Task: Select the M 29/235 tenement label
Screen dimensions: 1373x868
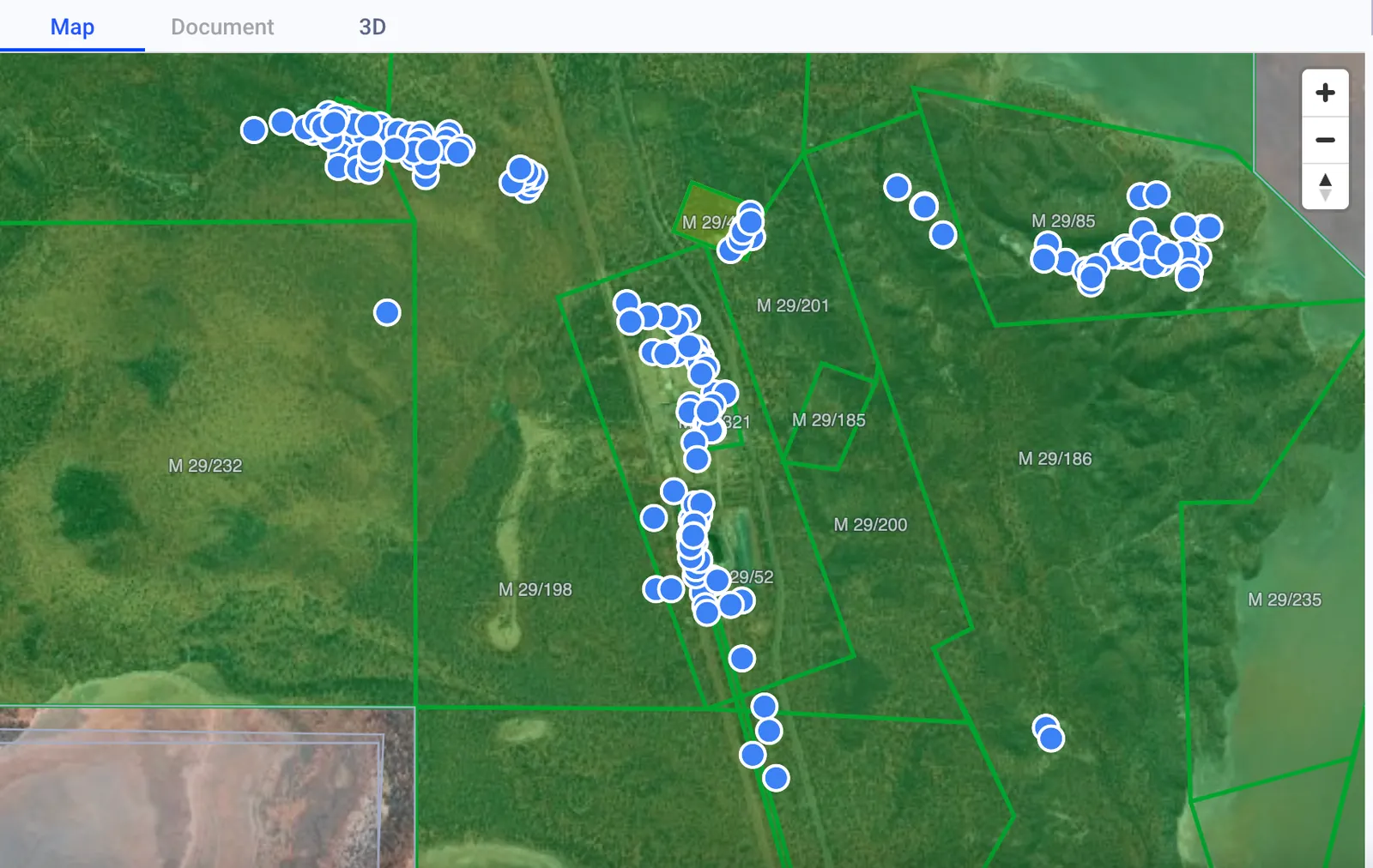Action: 1285,600
